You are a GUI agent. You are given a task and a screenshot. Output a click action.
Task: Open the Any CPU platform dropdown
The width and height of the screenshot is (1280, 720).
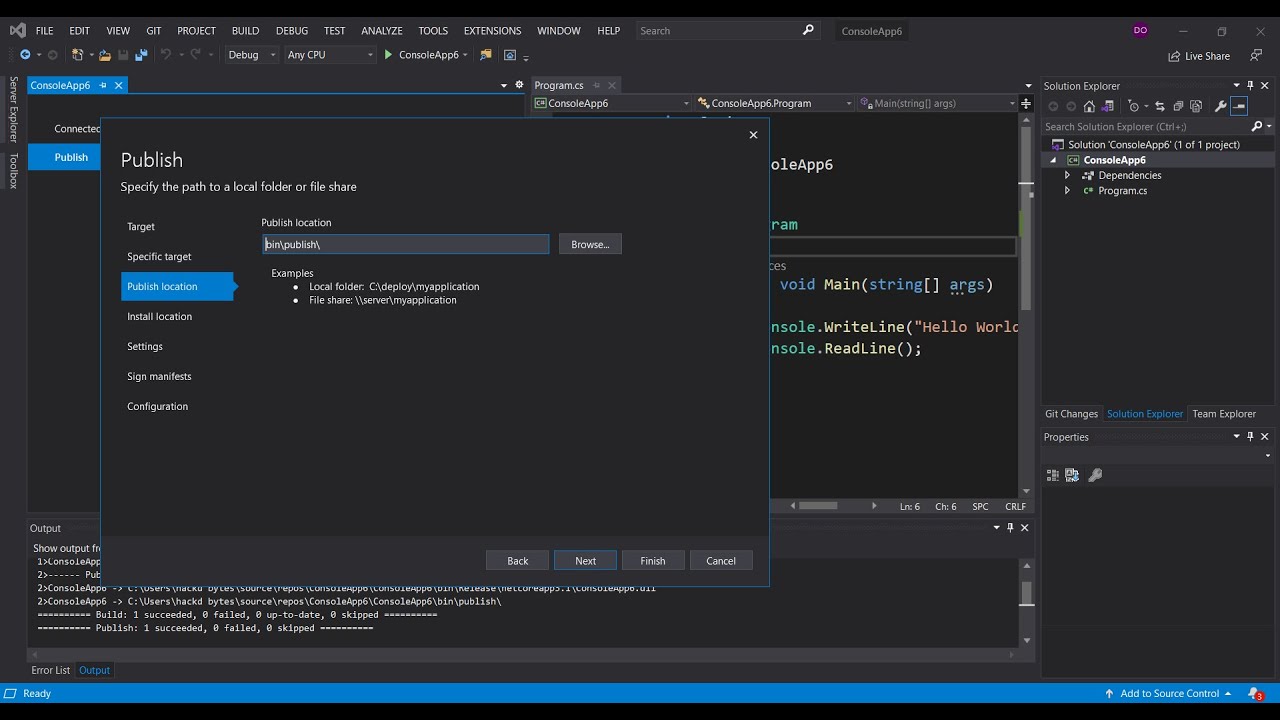coord(329,55)
